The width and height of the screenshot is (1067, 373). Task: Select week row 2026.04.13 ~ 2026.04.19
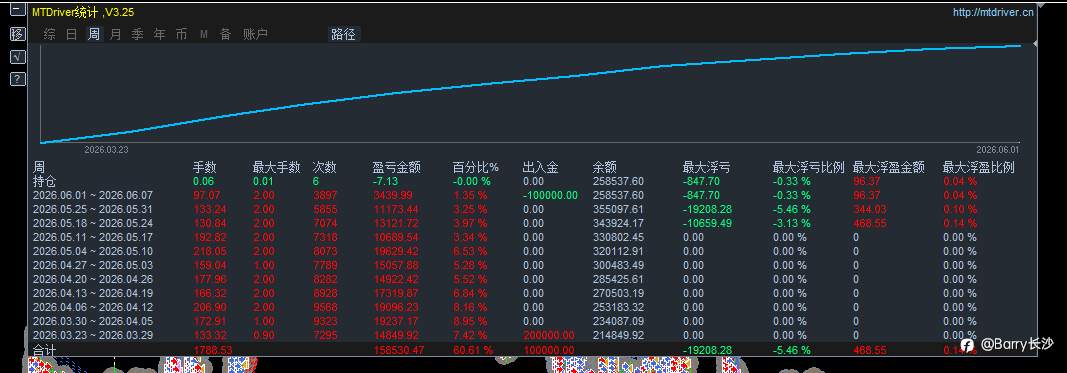tap(93, 293)
